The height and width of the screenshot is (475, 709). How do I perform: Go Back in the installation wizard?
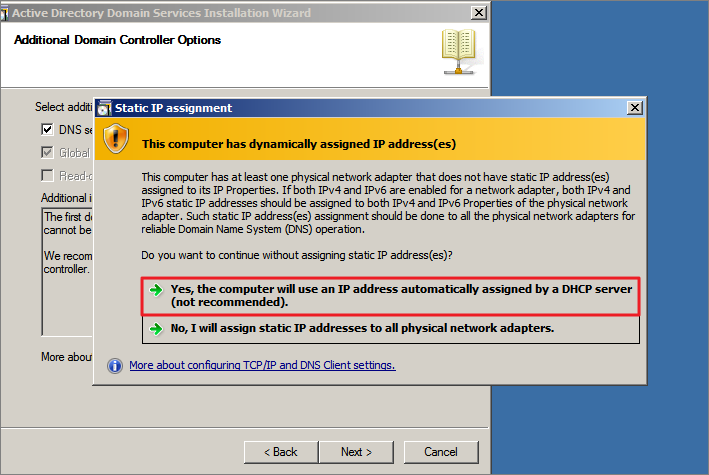pos(281,452)
